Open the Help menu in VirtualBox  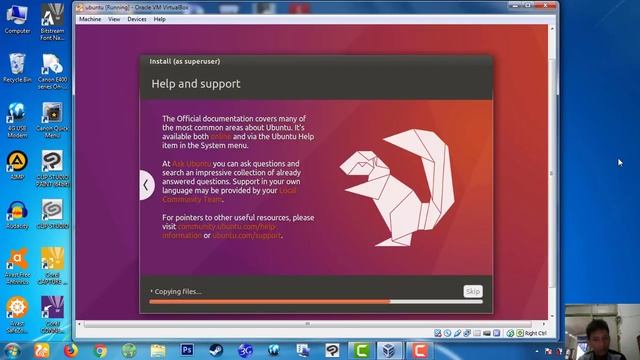click(x=160, y=19)
